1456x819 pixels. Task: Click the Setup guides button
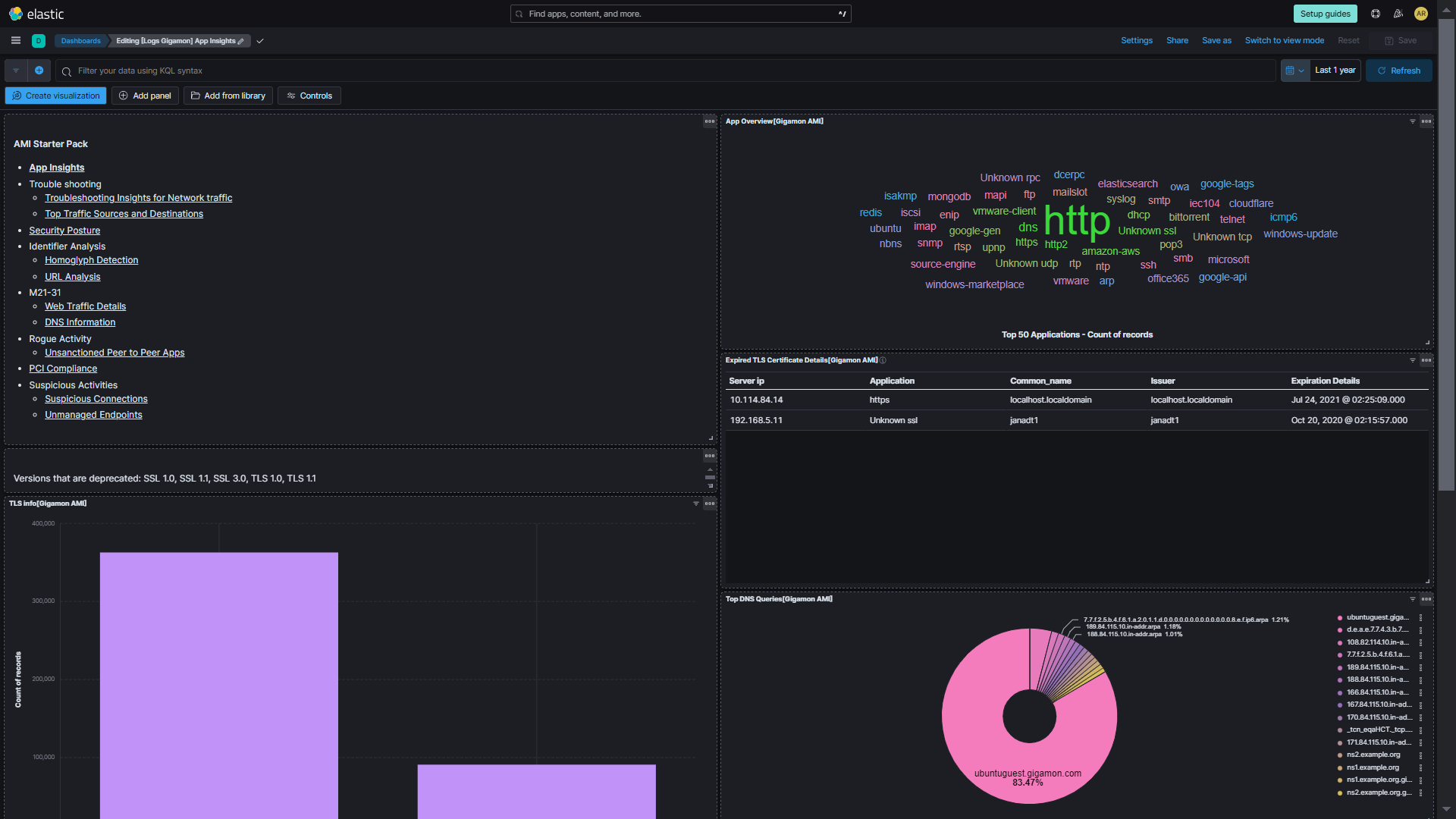click(1324, 14)
